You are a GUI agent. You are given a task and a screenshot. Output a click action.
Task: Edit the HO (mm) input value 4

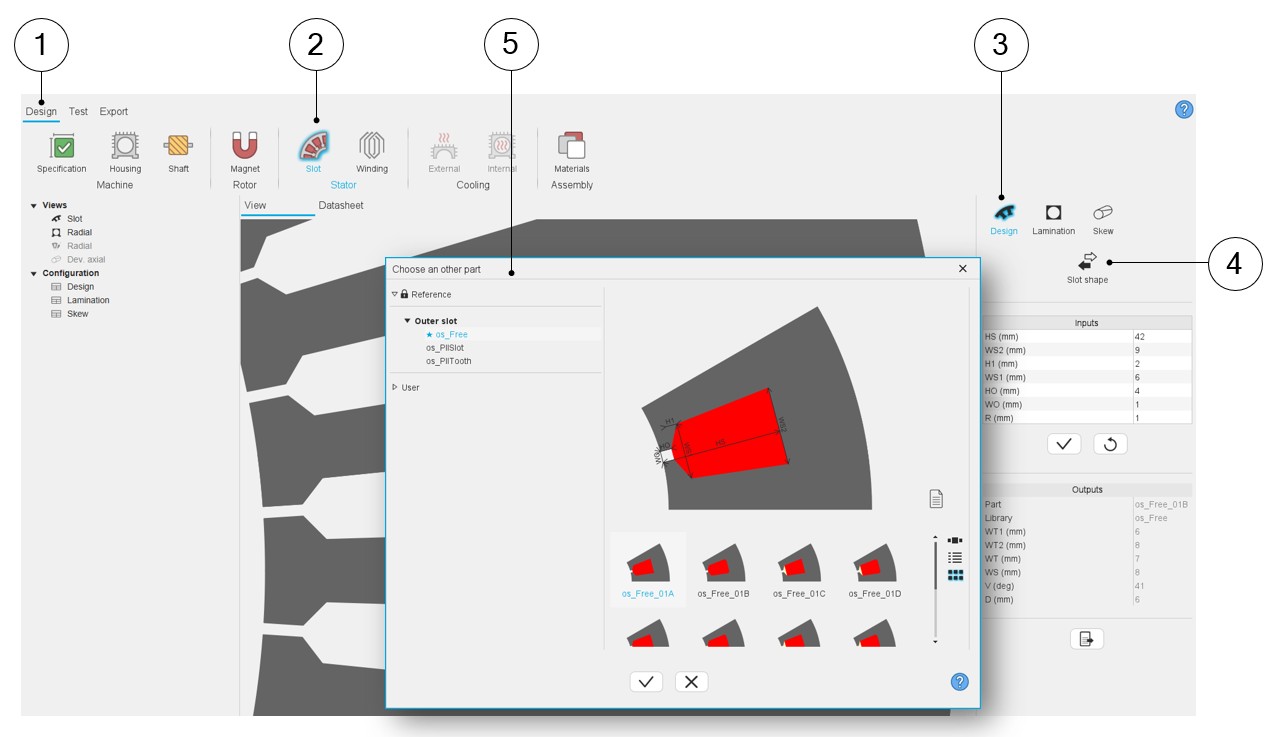tap(1161, 391)
